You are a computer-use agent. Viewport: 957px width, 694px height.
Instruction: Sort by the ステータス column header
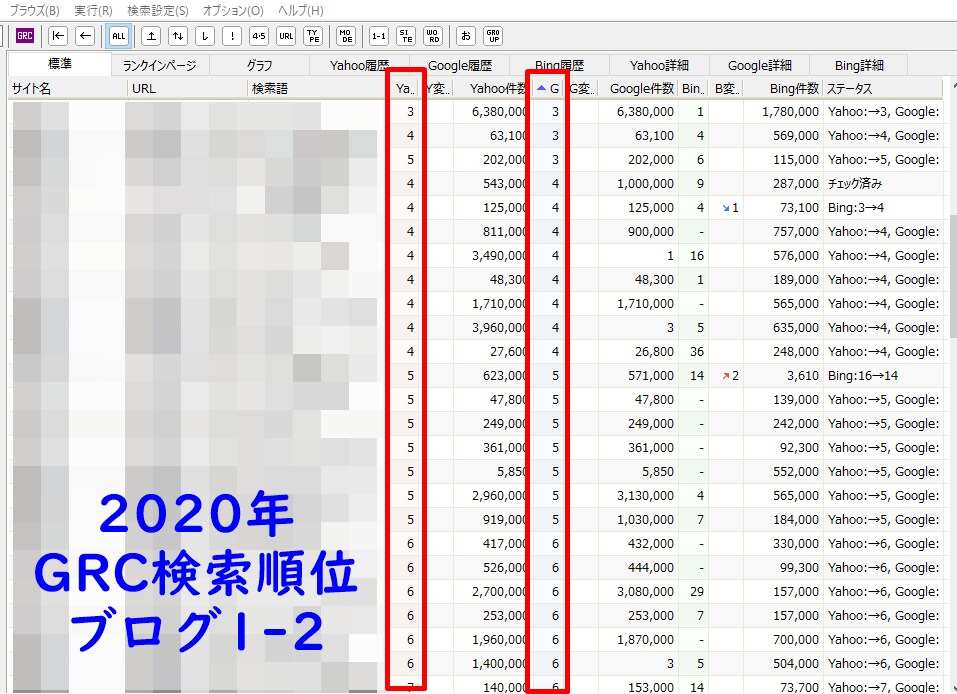(x=883, y=89)
